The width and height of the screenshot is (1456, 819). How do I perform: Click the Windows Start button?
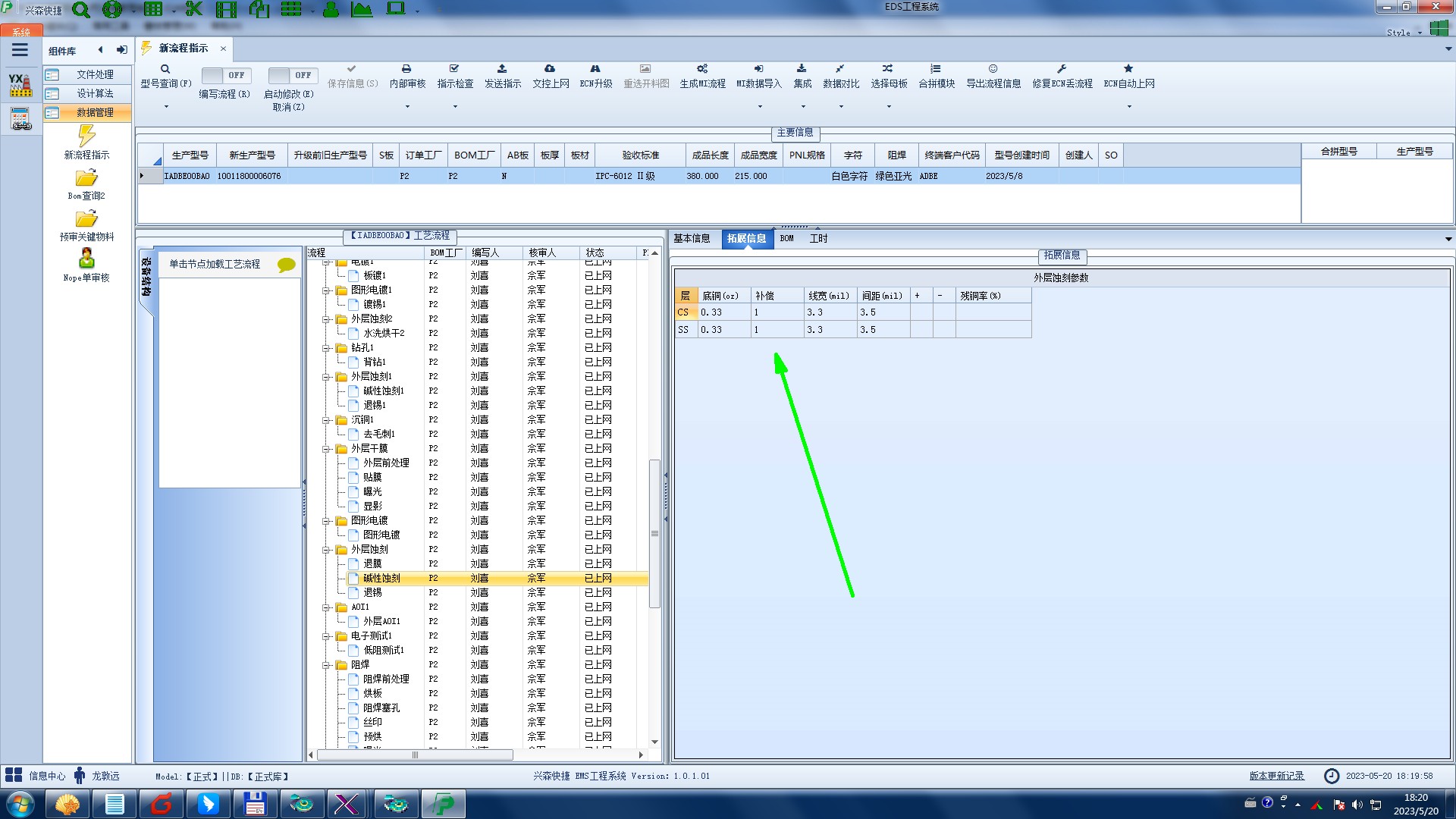pyautogui.click(x=20, y=803)
